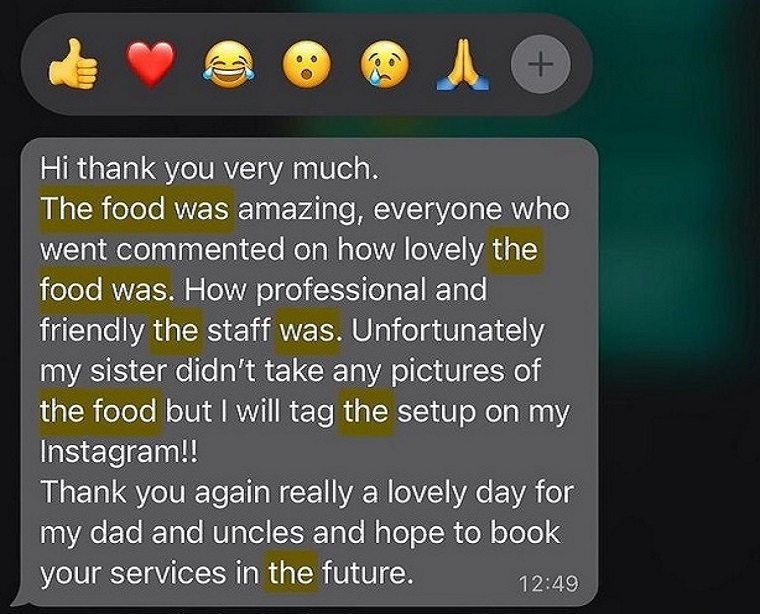Tap the highlighted 'the food' before 'but'

99,412
